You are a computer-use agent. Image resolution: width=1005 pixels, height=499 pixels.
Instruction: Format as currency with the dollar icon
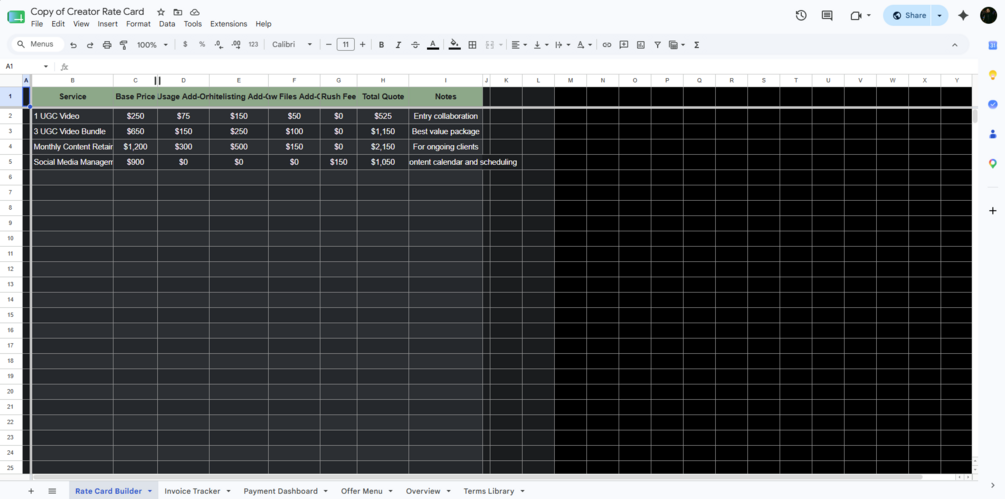[185, 44]
